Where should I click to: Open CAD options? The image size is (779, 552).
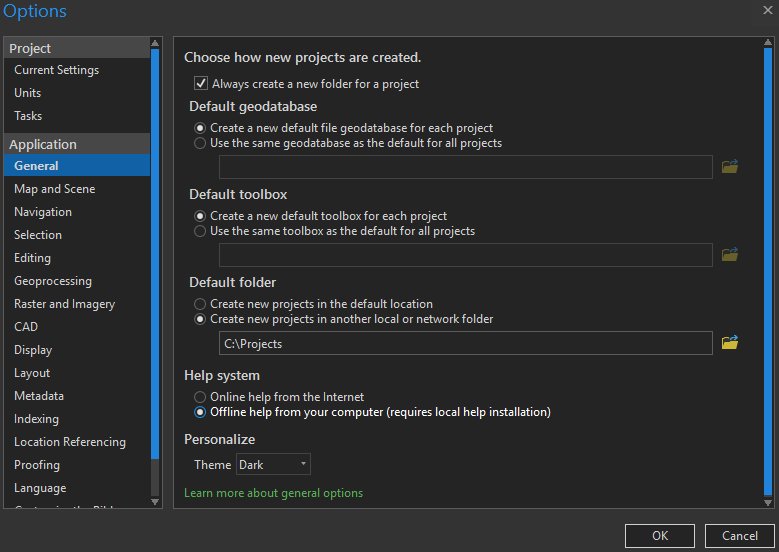point(77,326)
